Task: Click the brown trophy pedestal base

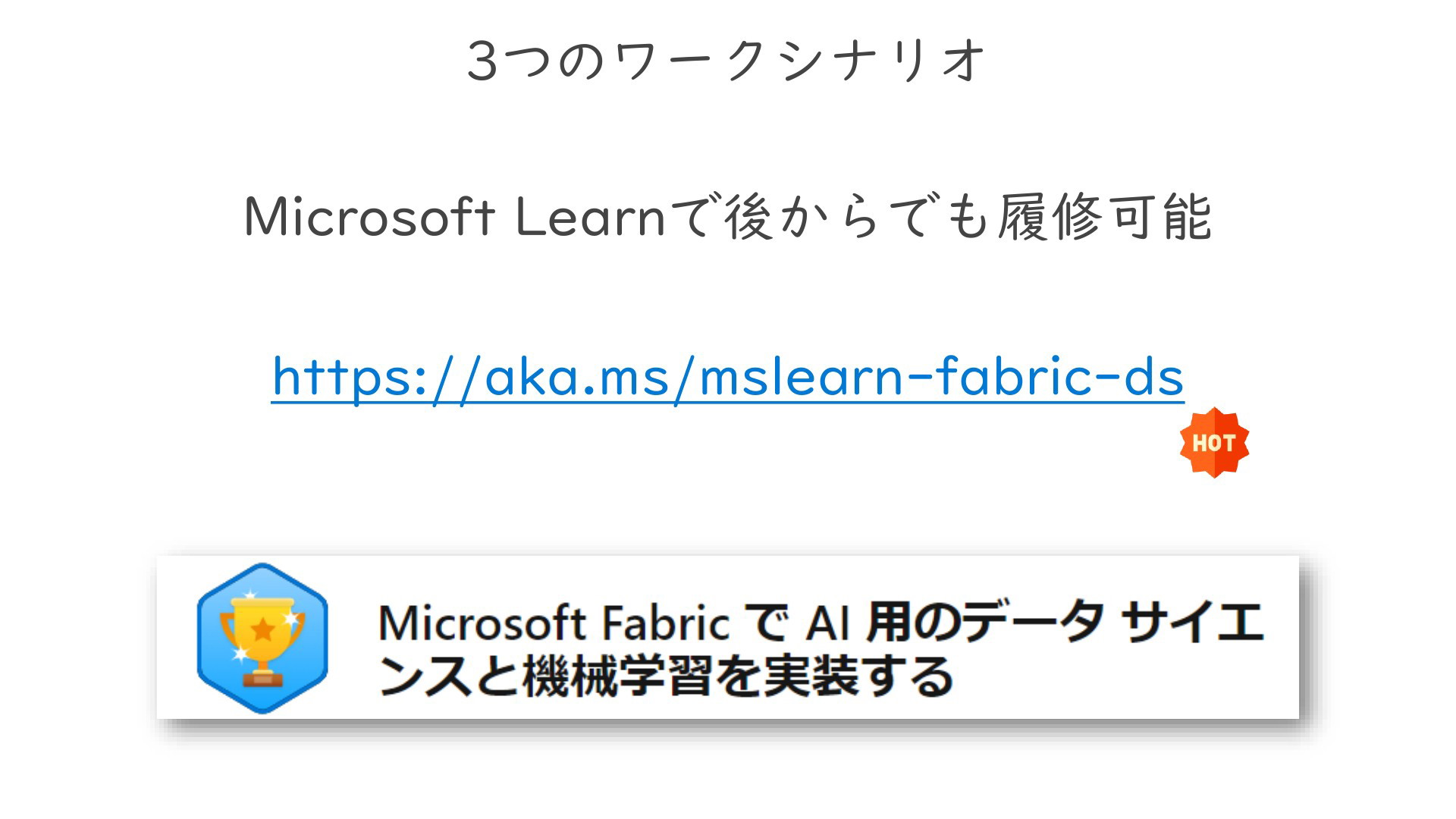Action: click(262, 679)
